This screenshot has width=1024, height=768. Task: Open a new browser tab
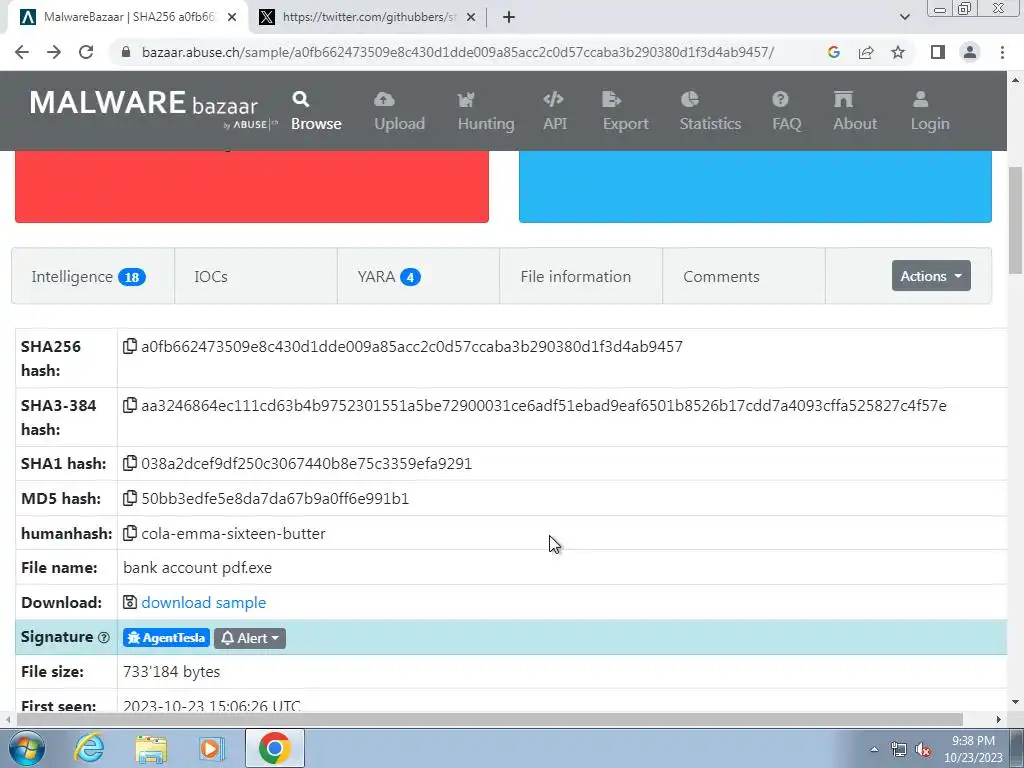click(509, 18)
